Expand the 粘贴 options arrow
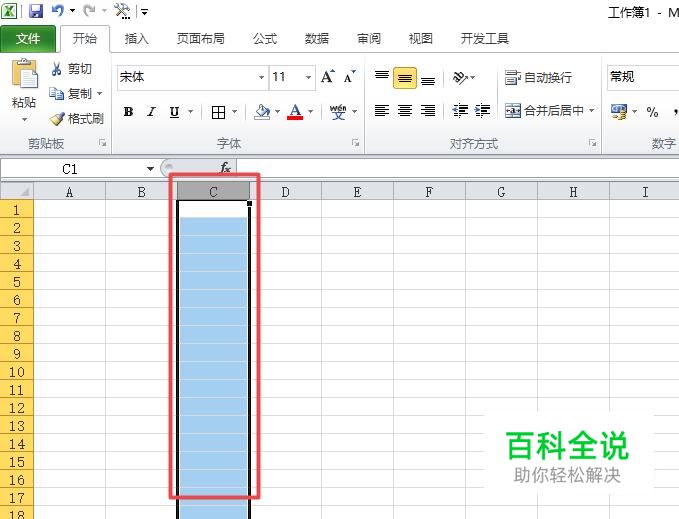 pyautogui.click(x=24, y=119)
